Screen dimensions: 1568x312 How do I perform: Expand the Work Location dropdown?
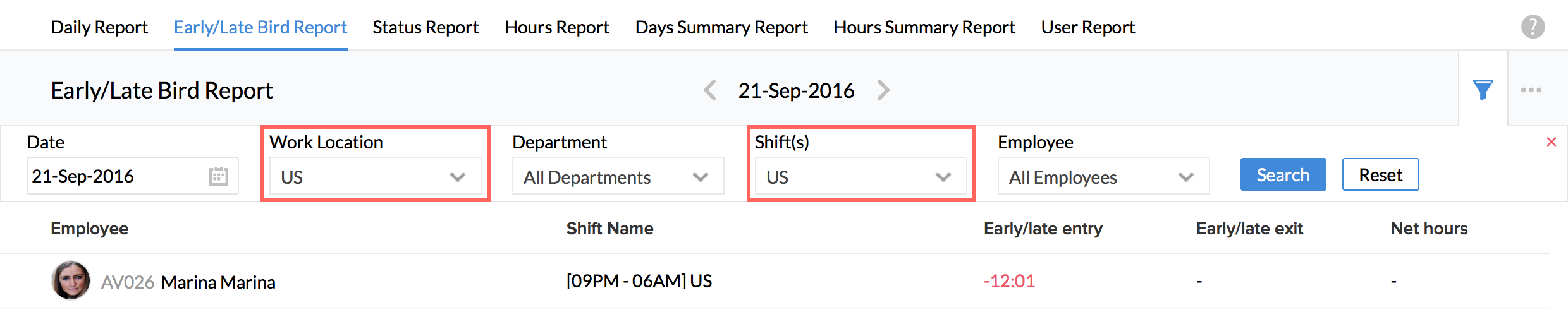point(376,177)
